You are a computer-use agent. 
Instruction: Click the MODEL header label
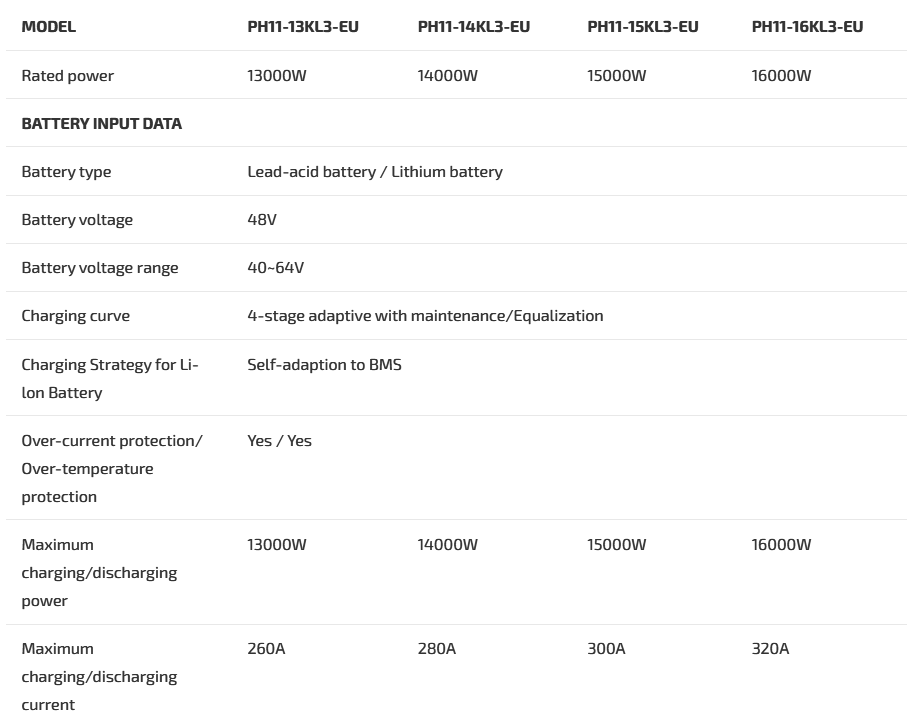48,27
